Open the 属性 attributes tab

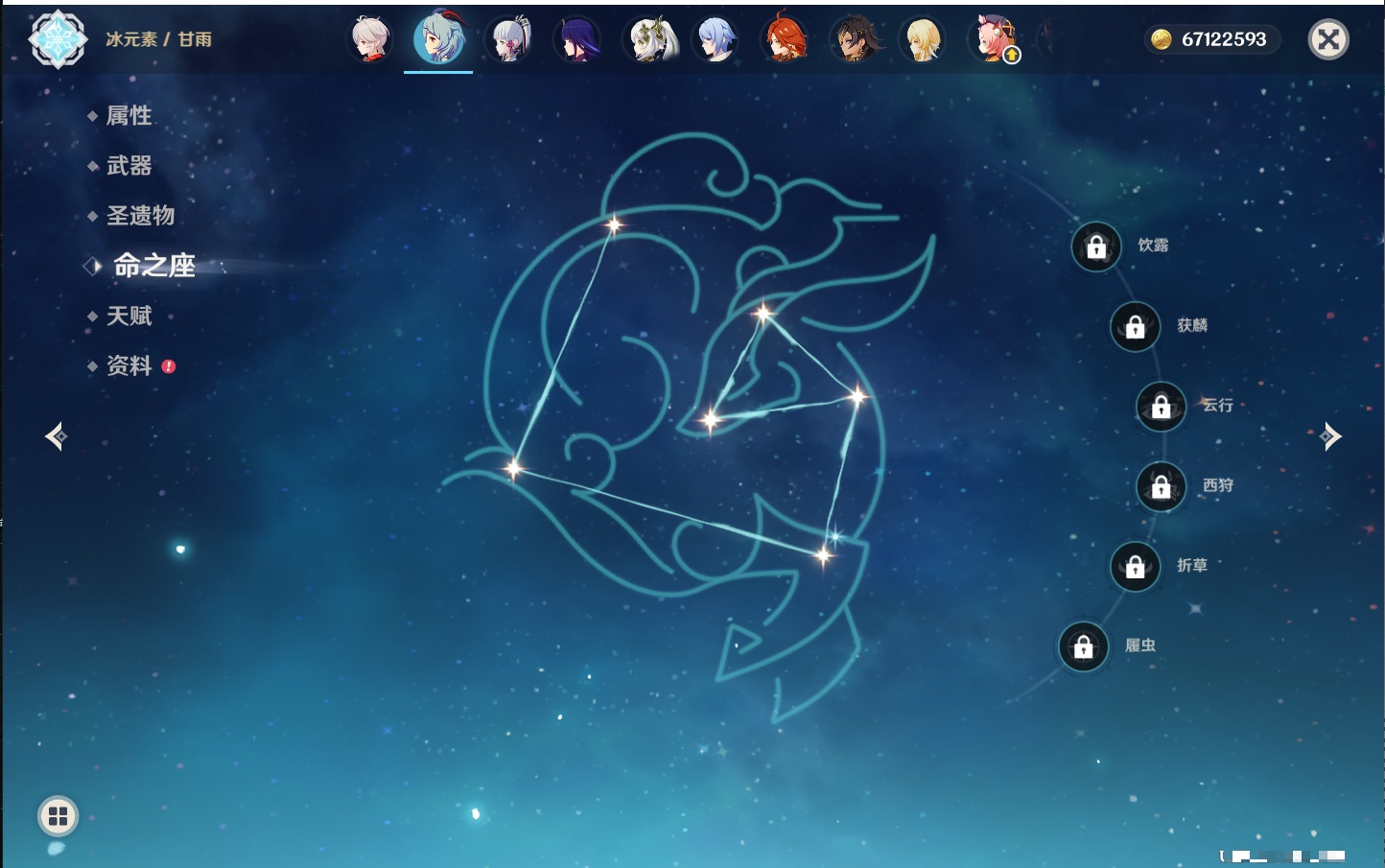129,116
